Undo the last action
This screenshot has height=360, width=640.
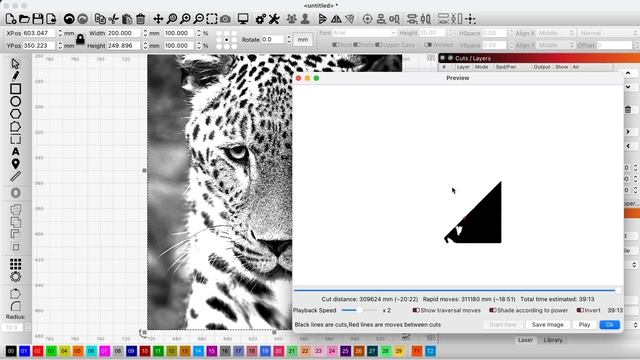(69, 19)
